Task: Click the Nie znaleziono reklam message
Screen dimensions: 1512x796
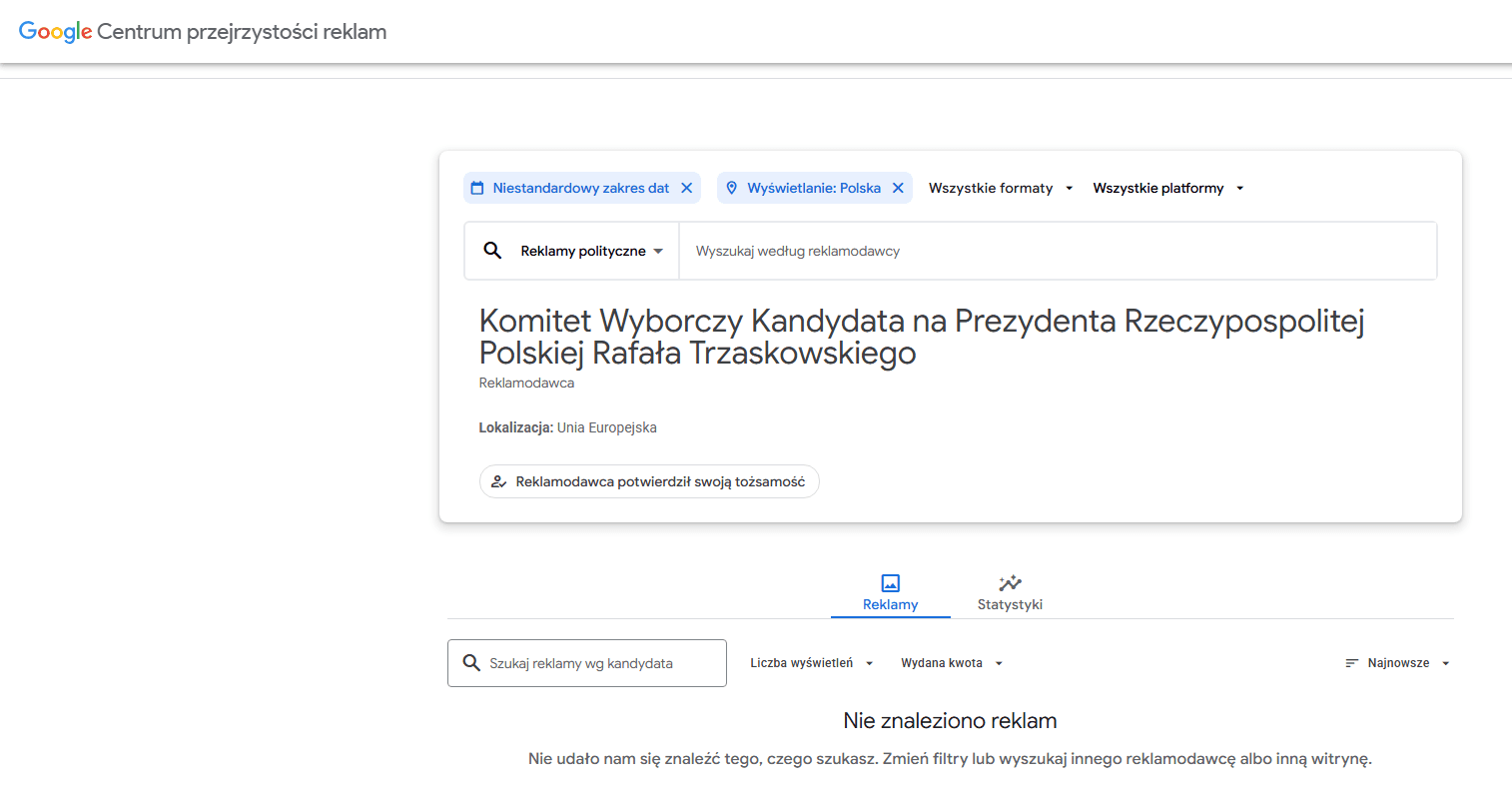Action: tap(950, 720)
